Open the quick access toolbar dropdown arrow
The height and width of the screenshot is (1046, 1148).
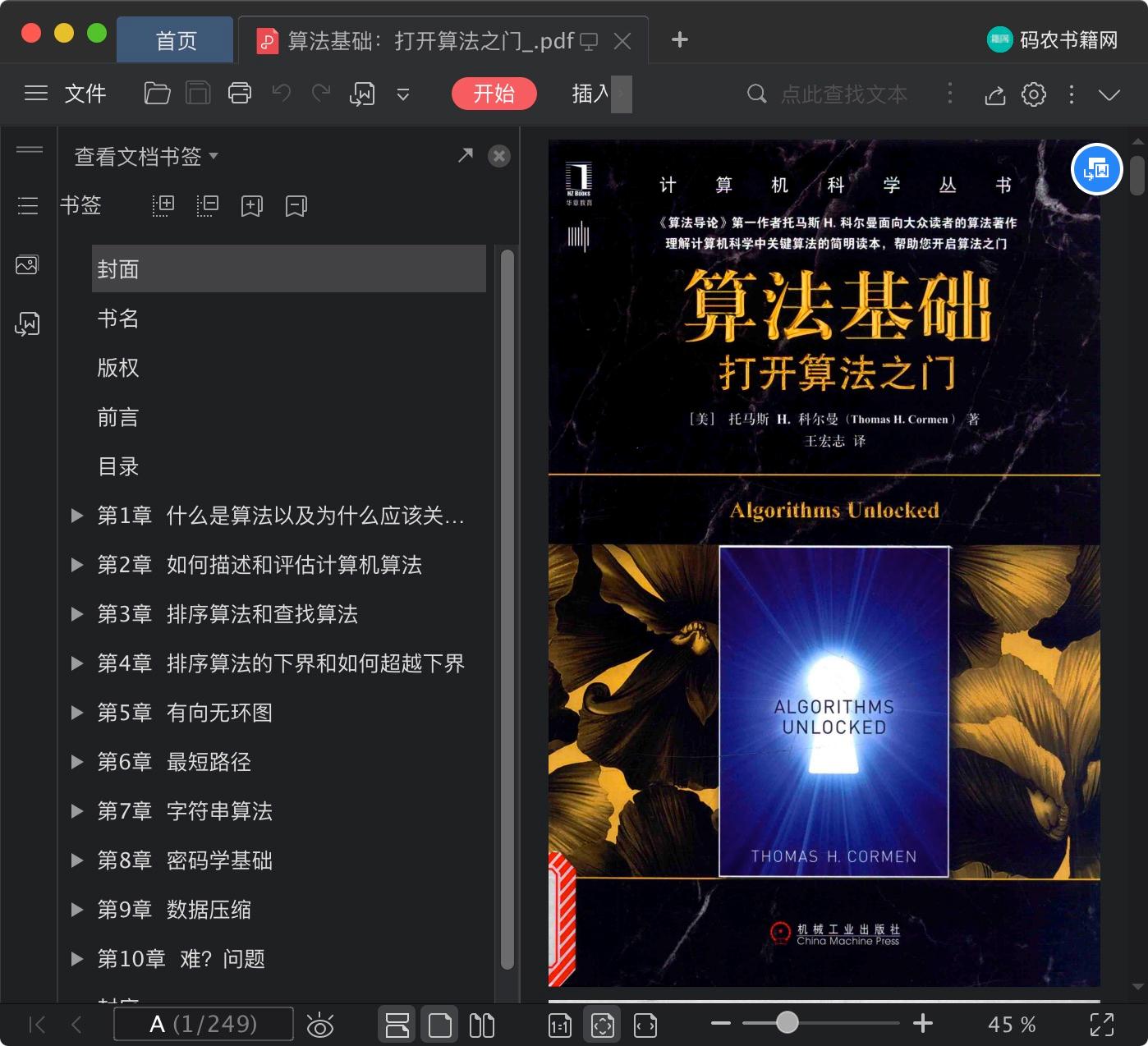(403, 94)
